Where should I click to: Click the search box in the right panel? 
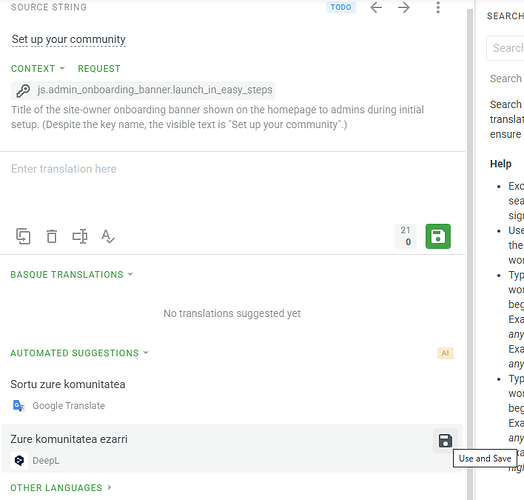click(505, 48)
